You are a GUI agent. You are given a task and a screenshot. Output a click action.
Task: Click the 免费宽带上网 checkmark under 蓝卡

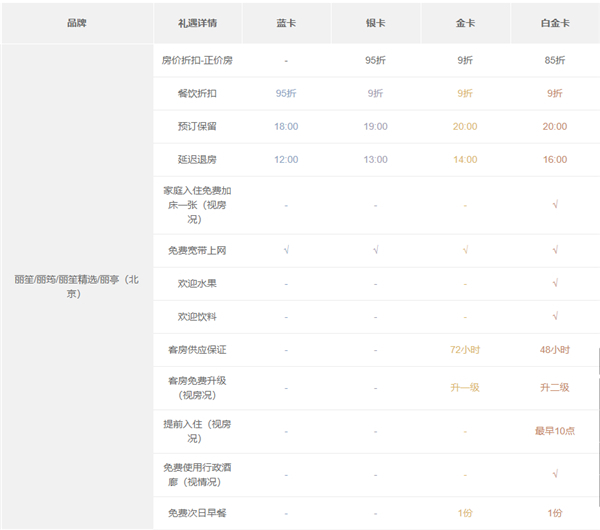coord(285,250)
